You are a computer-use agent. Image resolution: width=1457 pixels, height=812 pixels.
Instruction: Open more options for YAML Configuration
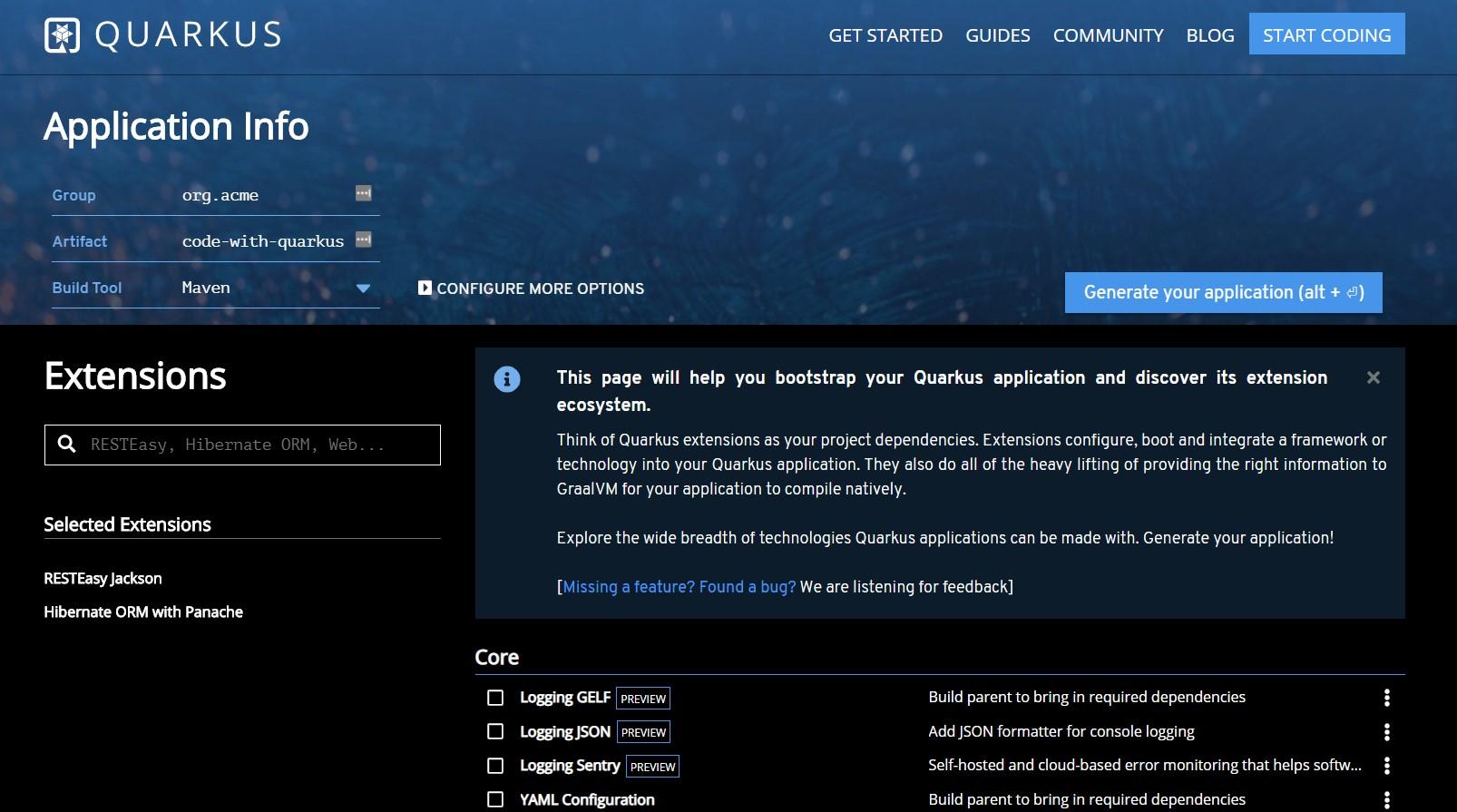pyautogui.click(x=1386, y=800)
